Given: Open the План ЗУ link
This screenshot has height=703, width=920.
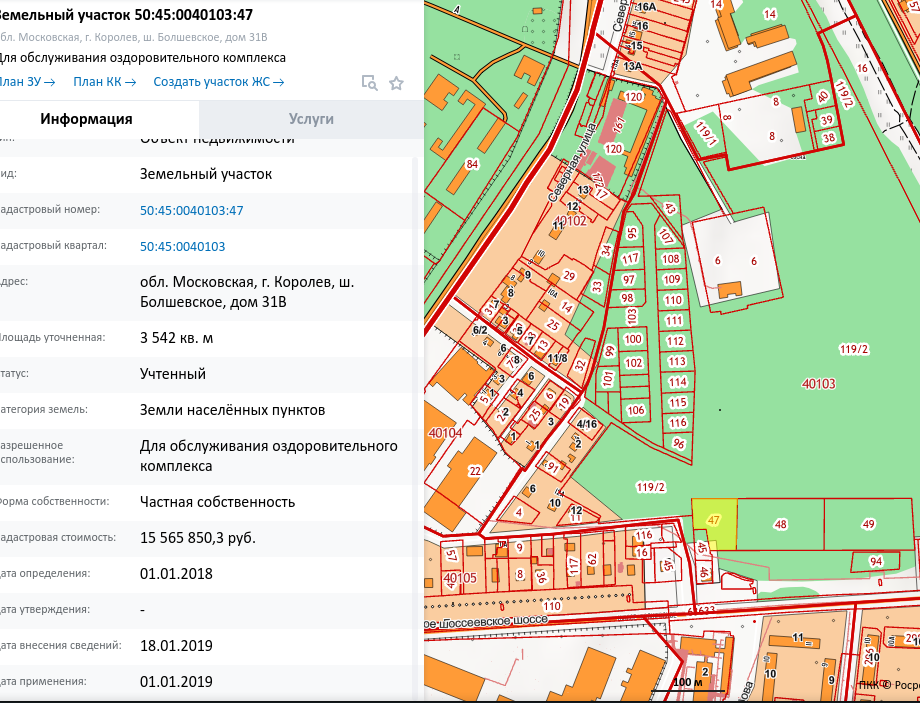Looking at the screenshot, I should pos(27,82).
